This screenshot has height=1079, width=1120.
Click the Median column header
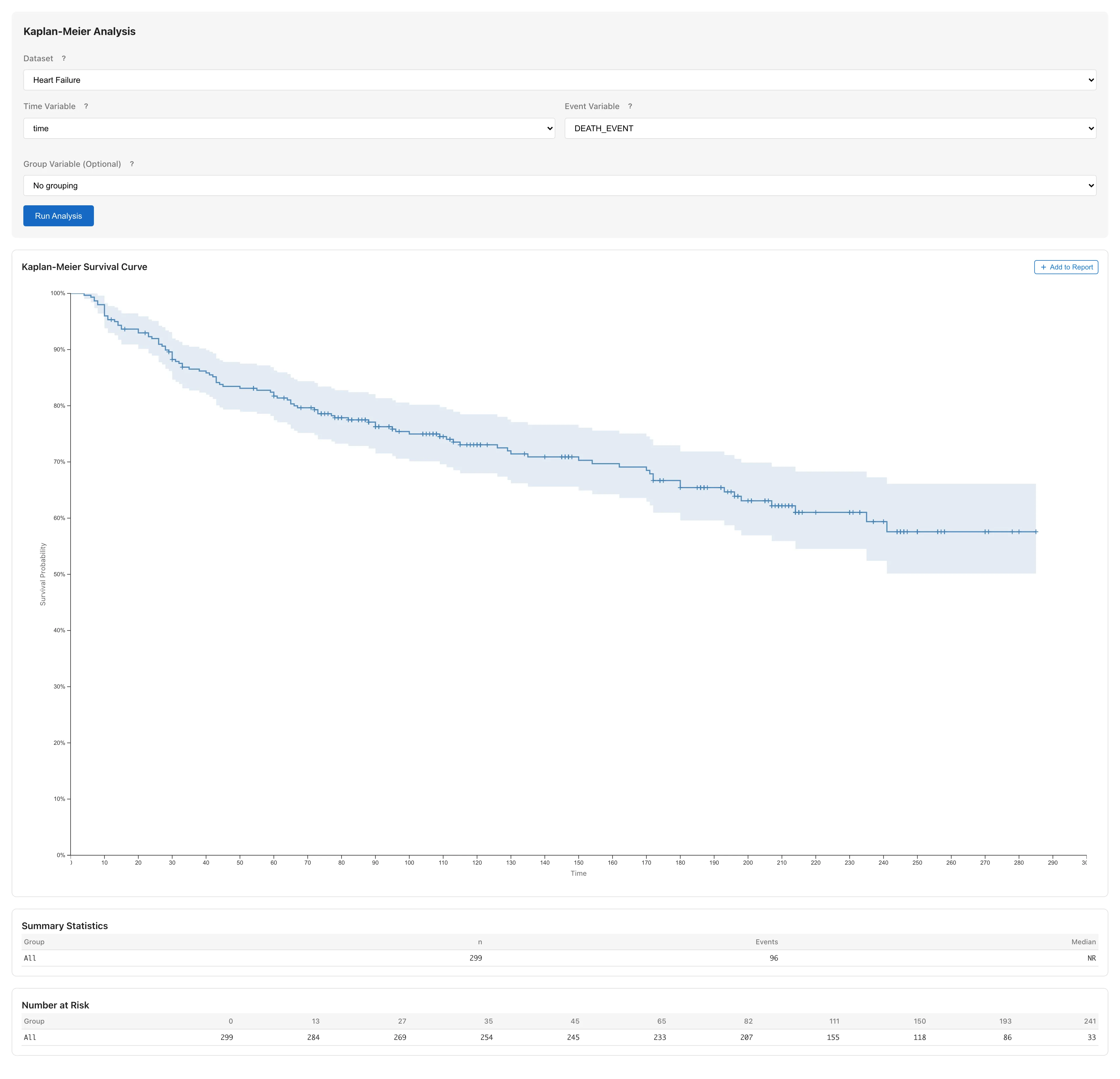click(x=1083, y=942)
